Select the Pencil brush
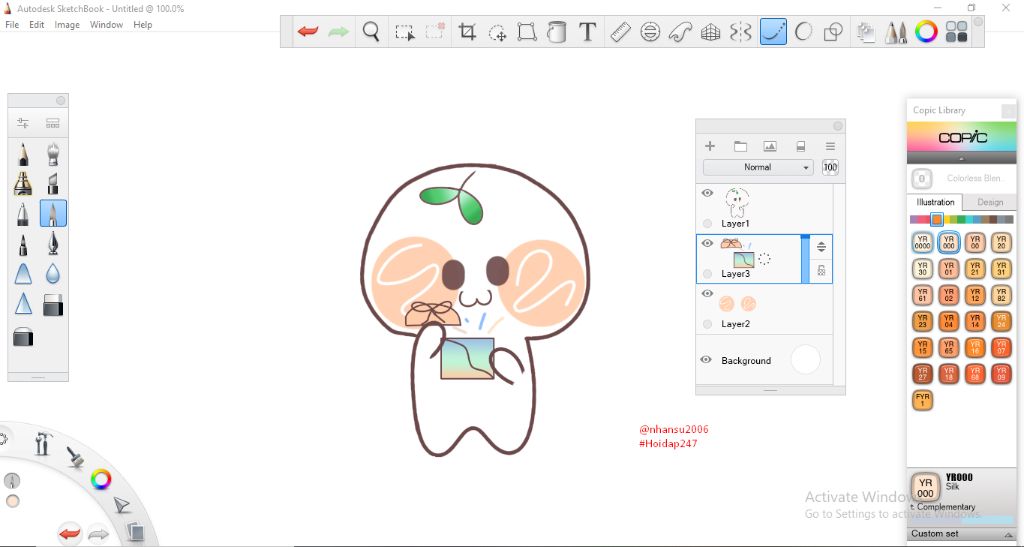1024x547 pixels. click(23, 155)
